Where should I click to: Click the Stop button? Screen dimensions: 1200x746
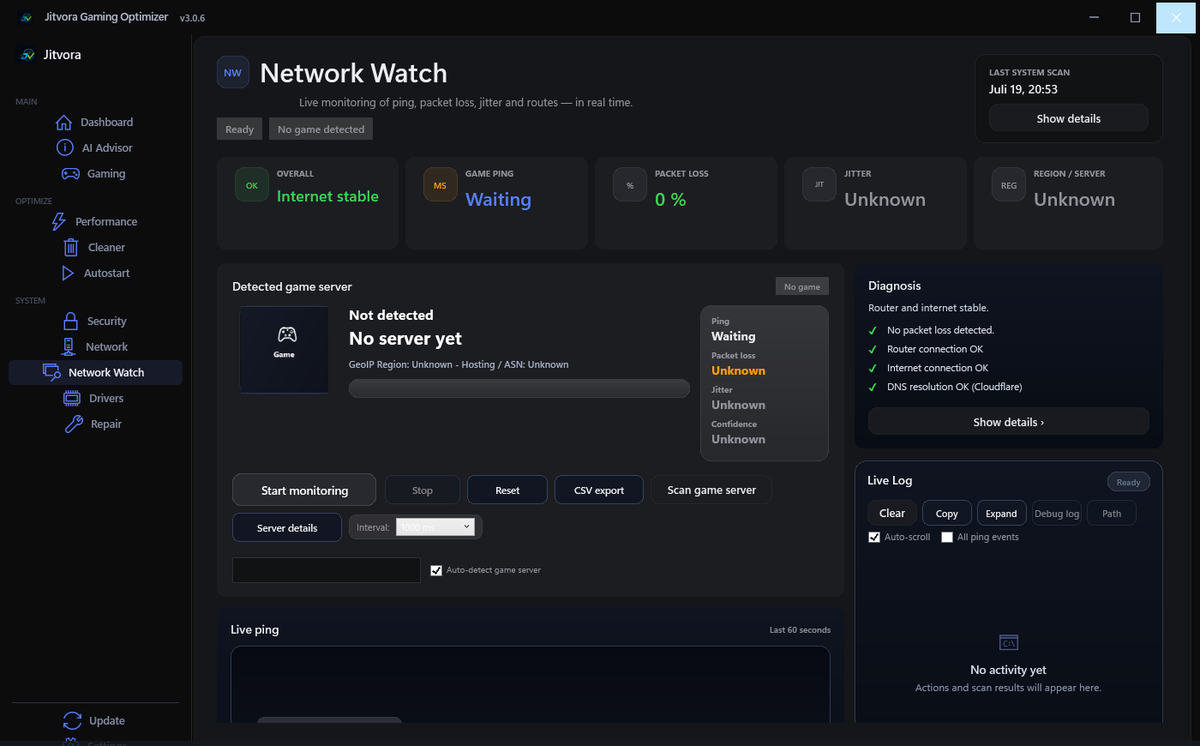click(422, 490)
